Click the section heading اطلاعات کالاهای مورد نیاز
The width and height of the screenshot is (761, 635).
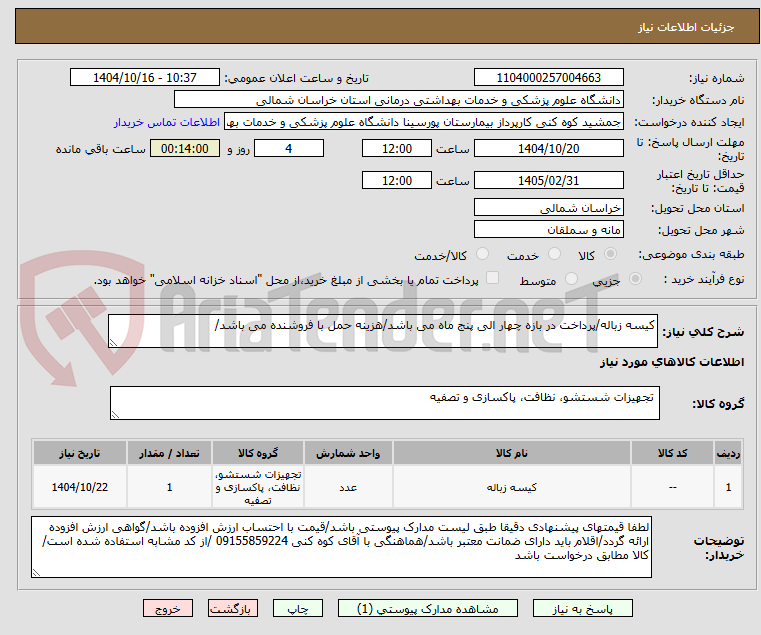click(672, 362)
